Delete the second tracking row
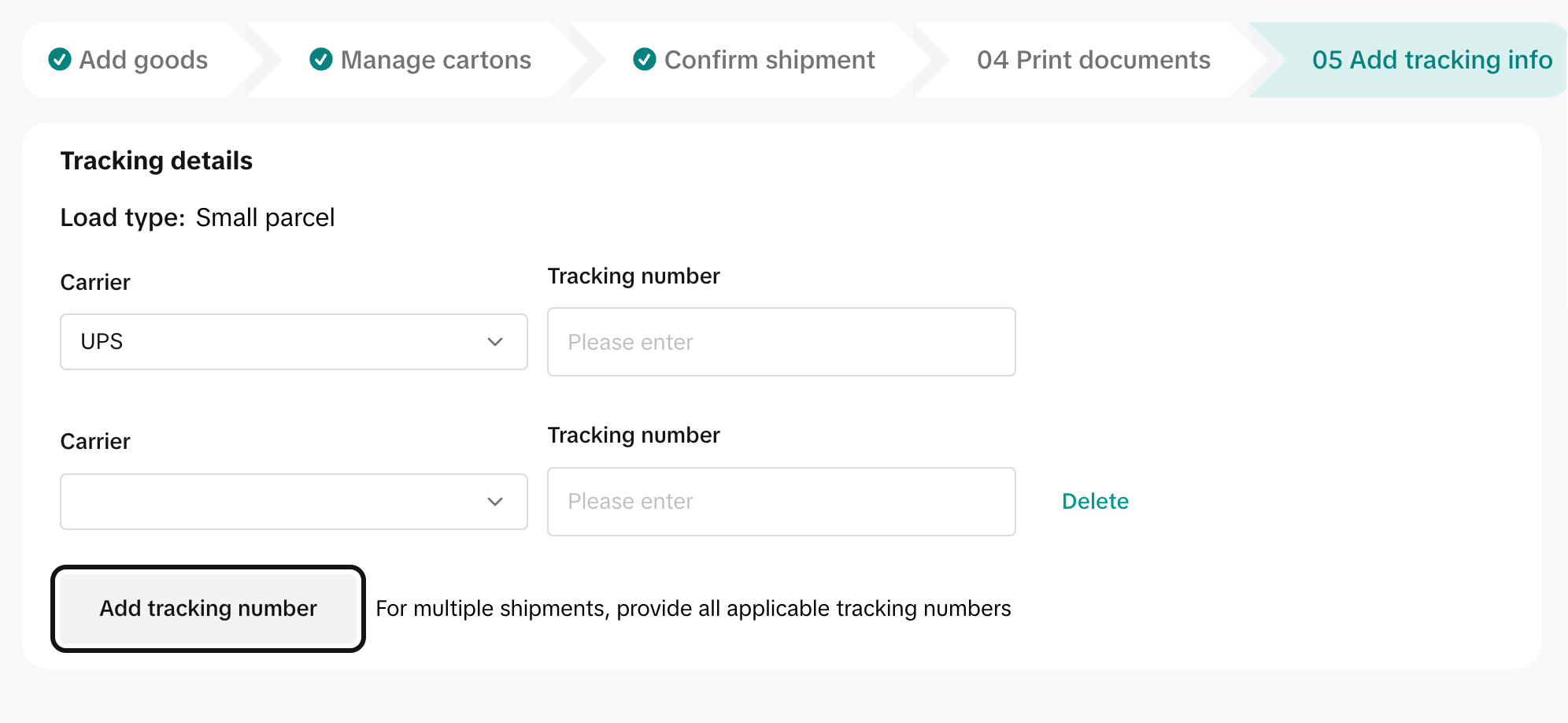 click(1095, 501)
